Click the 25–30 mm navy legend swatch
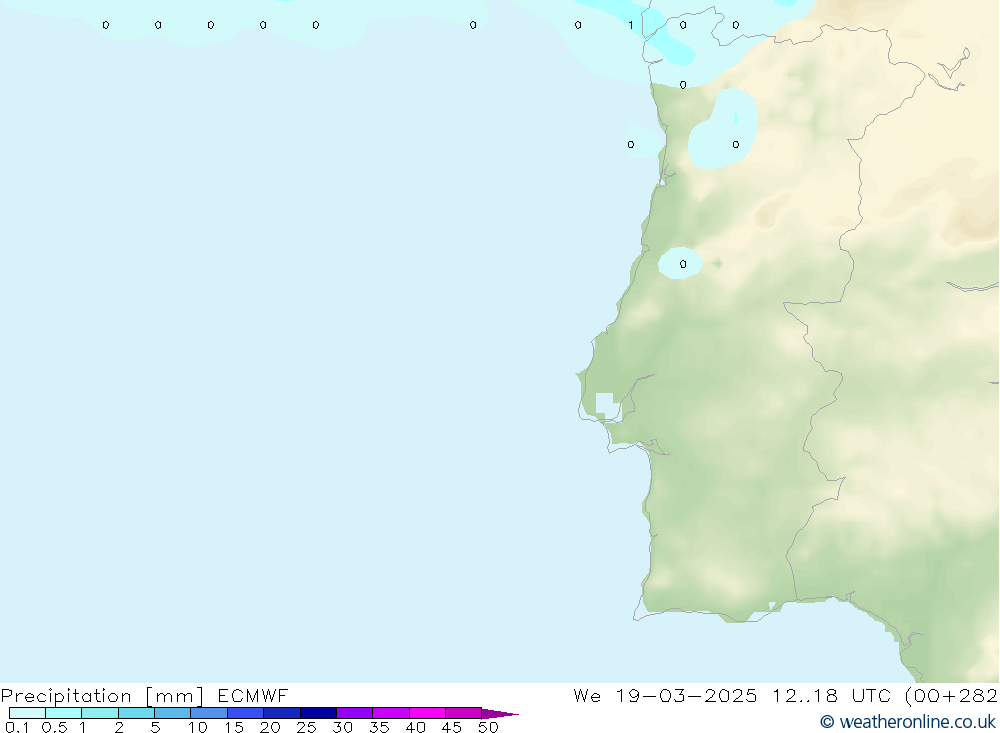Viewport: 1000px width, 733px height. [x=318, y=713]
